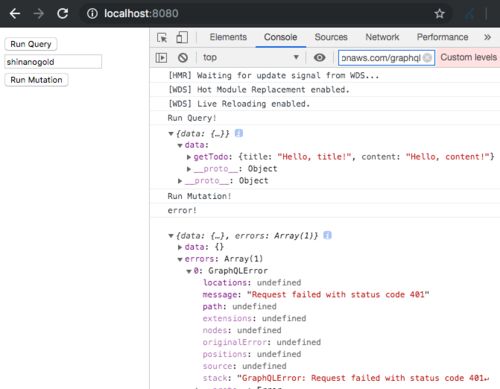Click the source: undefined property
This screenshot has width=500, height=389.
pyautogui.click(x=245, y=366)
